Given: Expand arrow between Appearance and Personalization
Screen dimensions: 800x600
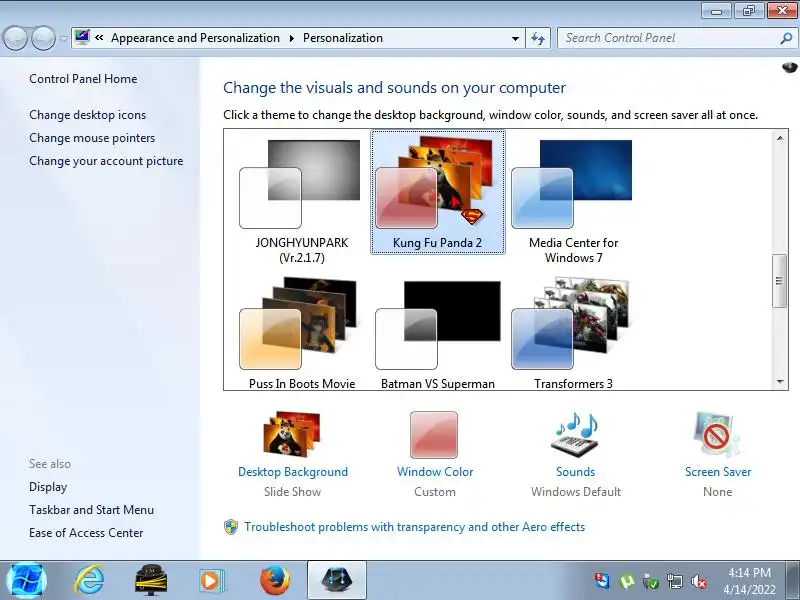Looking at the screenshot, I should [x=291, y=38].
